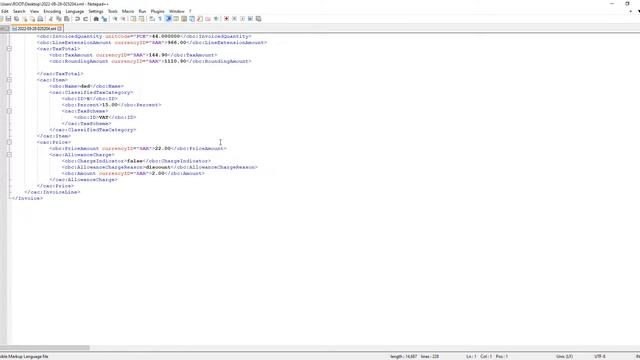Toggle Word Wrap toolbar icon
640x360 pixels.
152,19
